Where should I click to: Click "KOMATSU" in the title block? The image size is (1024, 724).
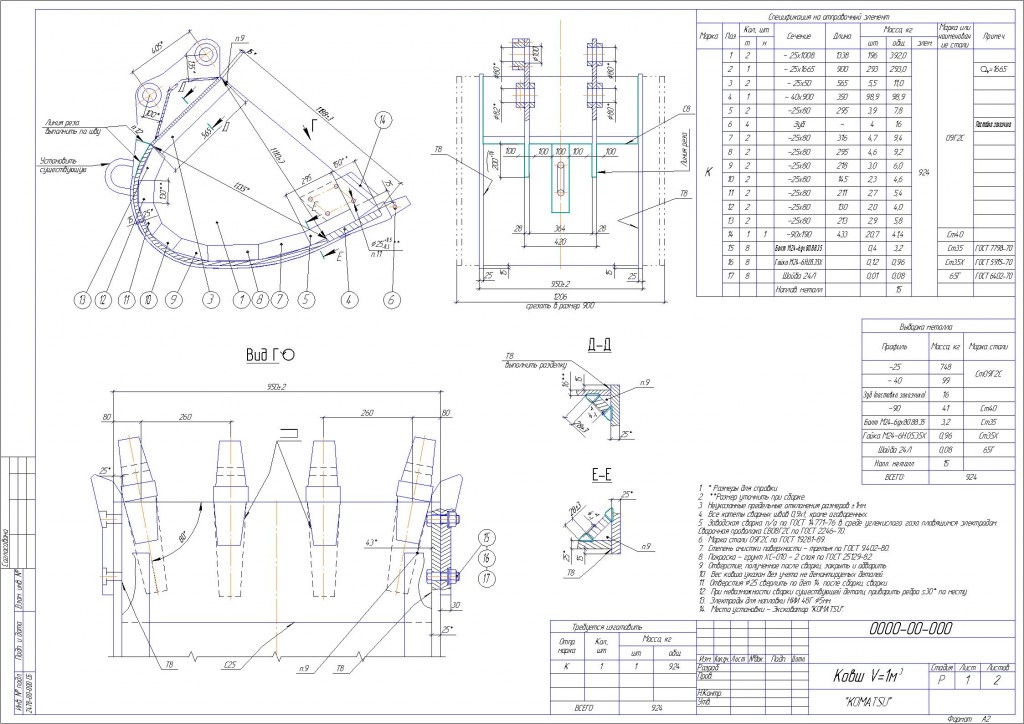(867, 702)
